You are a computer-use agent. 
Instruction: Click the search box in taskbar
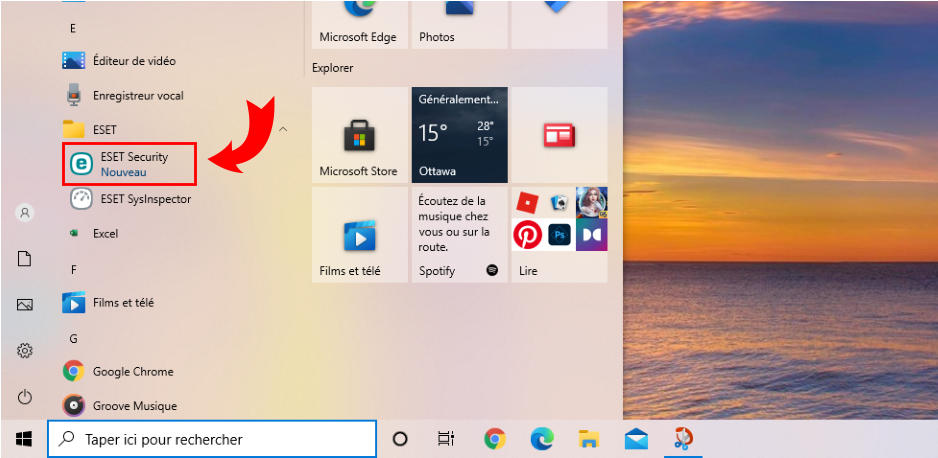212,439
